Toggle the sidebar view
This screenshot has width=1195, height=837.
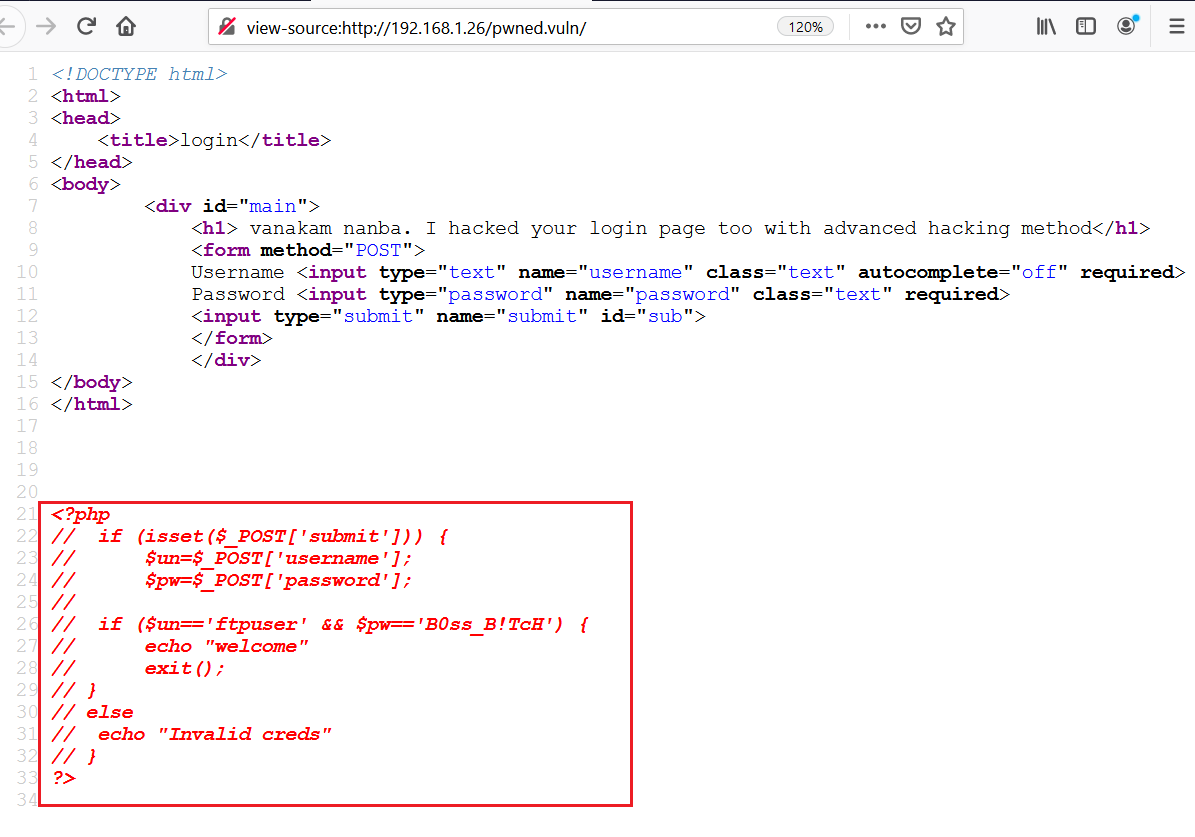[1086, 27]
